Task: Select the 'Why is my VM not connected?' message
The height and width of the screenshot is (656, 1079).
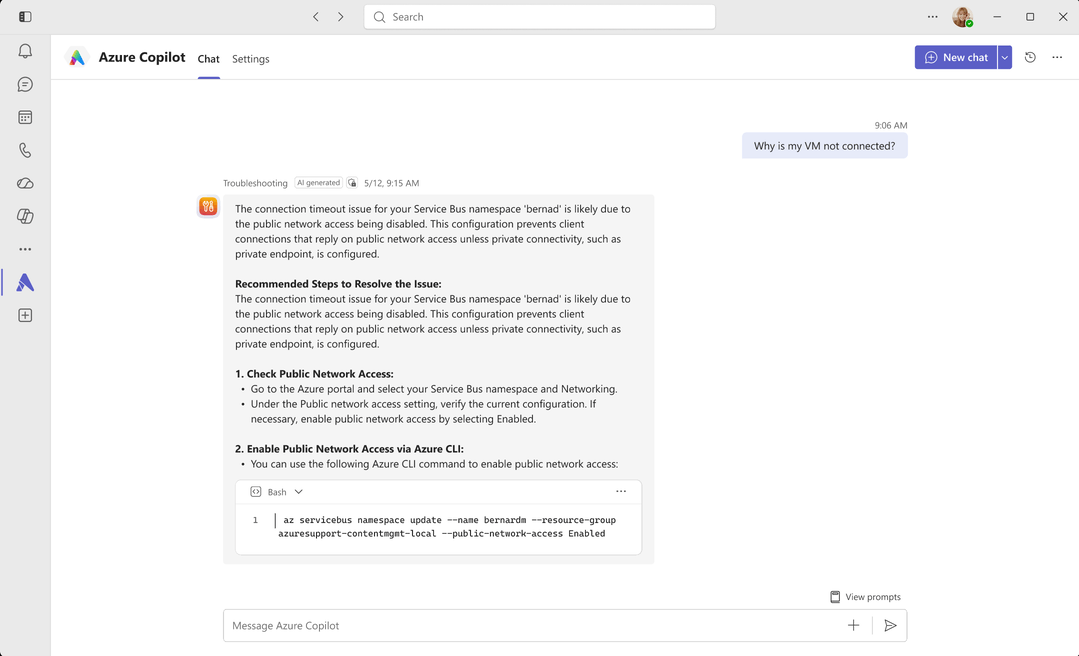Action: (824, 146)
